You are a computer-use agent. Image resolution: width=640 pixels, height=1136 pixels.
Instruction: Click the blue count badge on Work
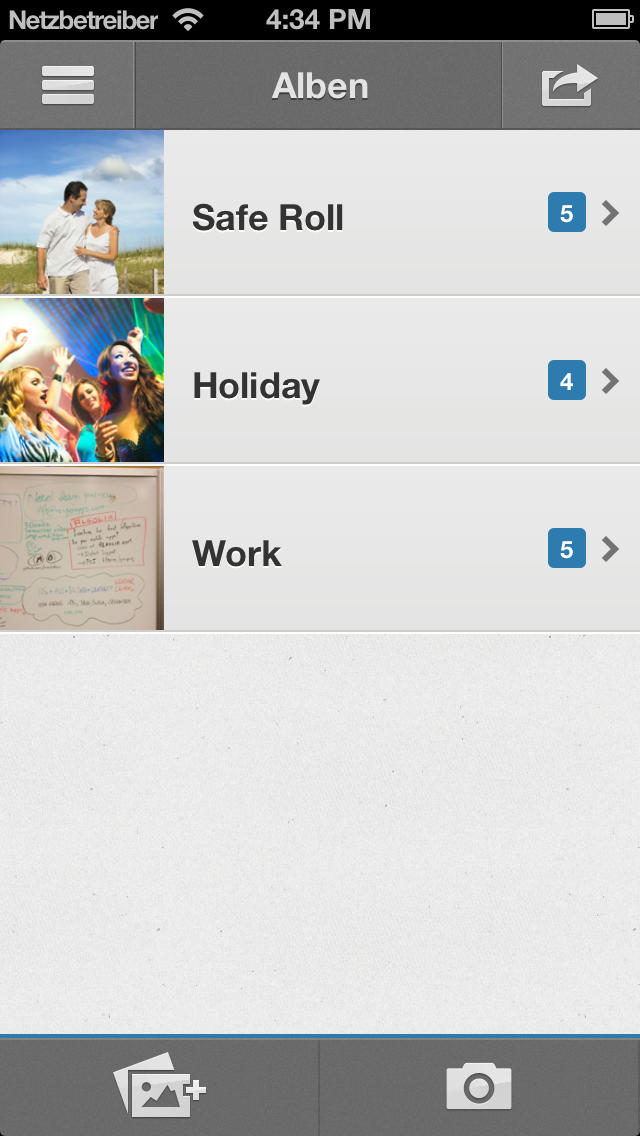pyautogui.click(x=567, y=549)
